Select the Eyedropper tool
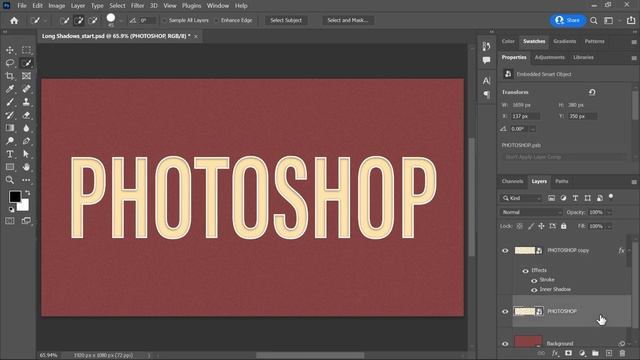This screenshot has width=640, height=360. click(x=10, y=89)
